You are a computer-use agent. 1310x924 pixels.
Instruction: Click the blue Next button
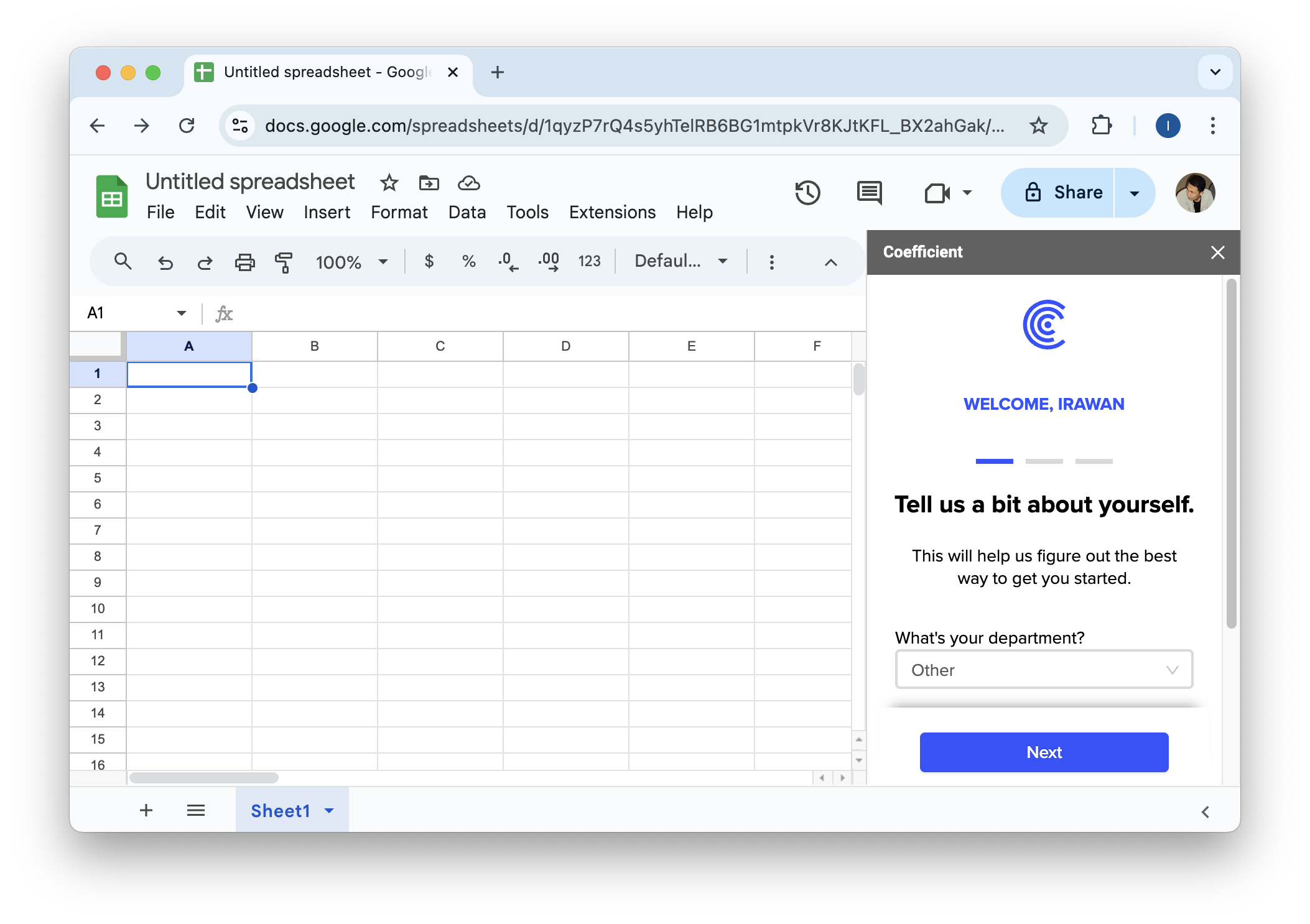click(x=1043, y=752)
